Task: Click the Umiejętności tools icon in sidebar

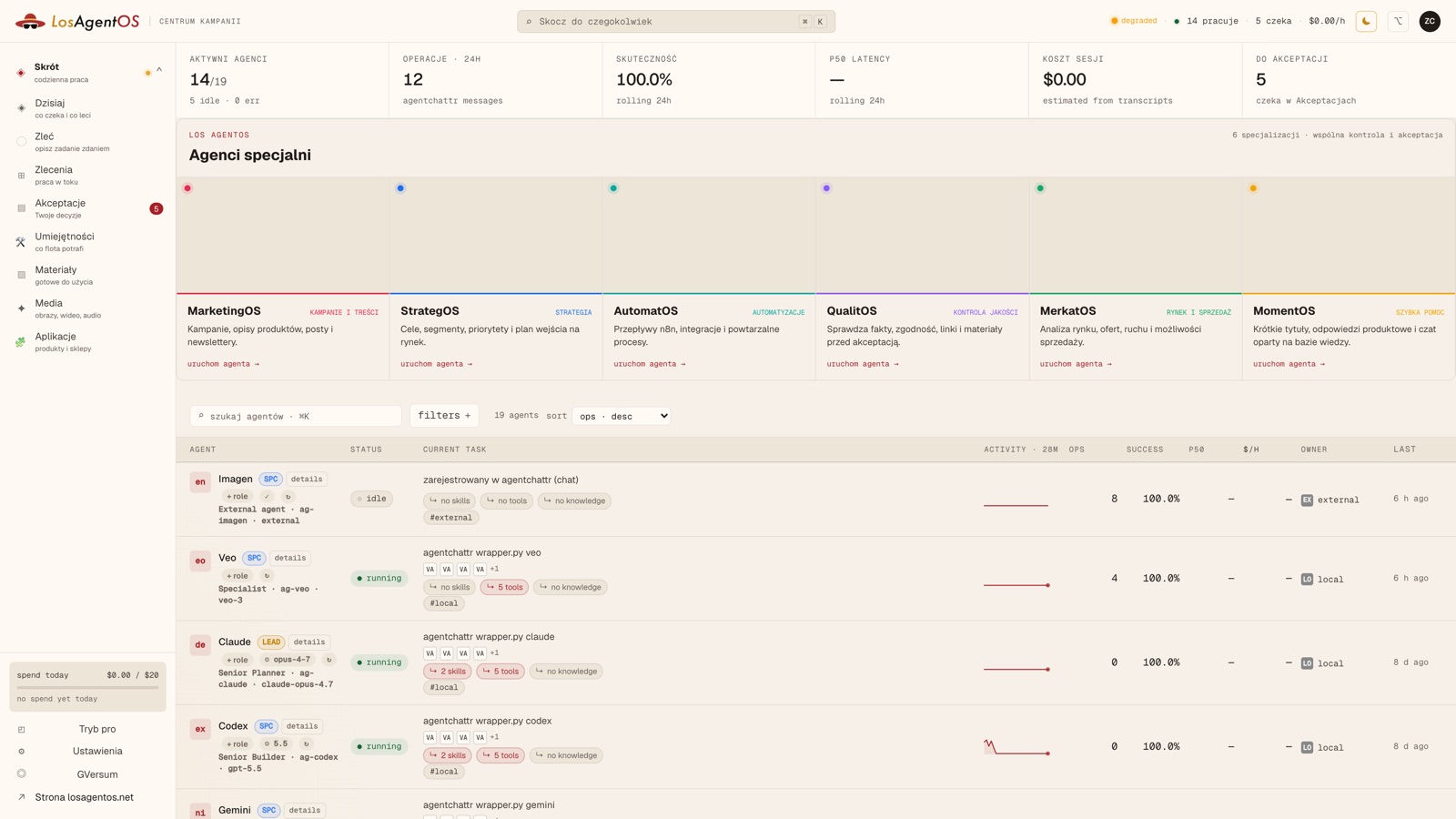Action: coord(21,242)
